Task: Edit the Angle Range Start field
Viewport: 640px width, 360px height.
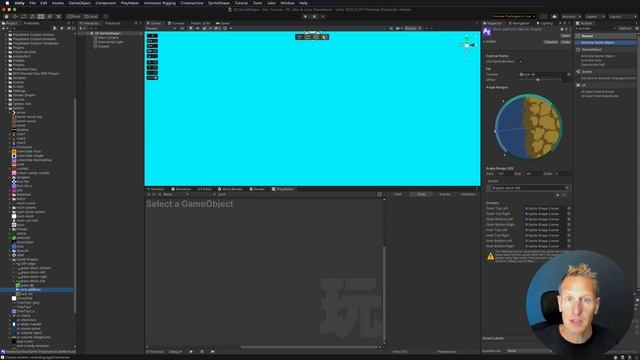Action: (x=506, y=173)
